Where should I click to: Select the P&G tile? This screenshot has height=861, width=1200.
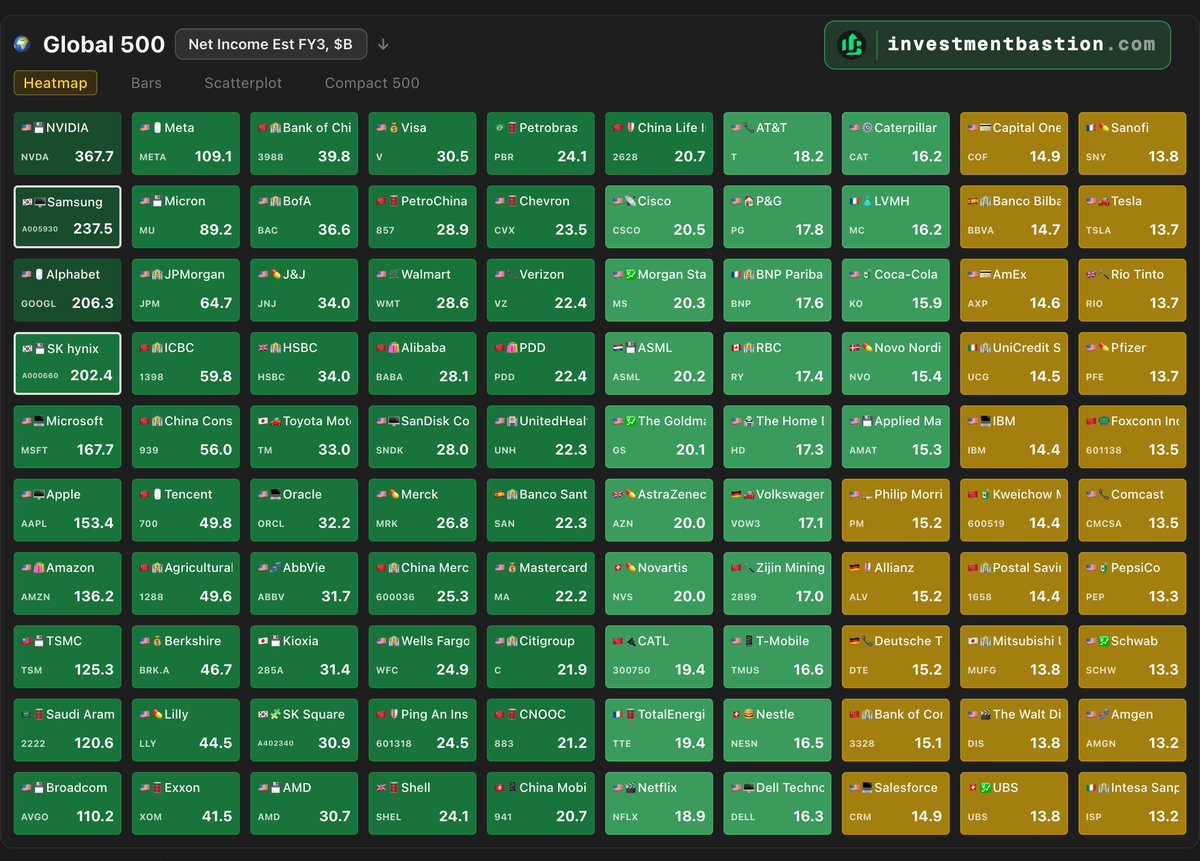click(777, 216)
